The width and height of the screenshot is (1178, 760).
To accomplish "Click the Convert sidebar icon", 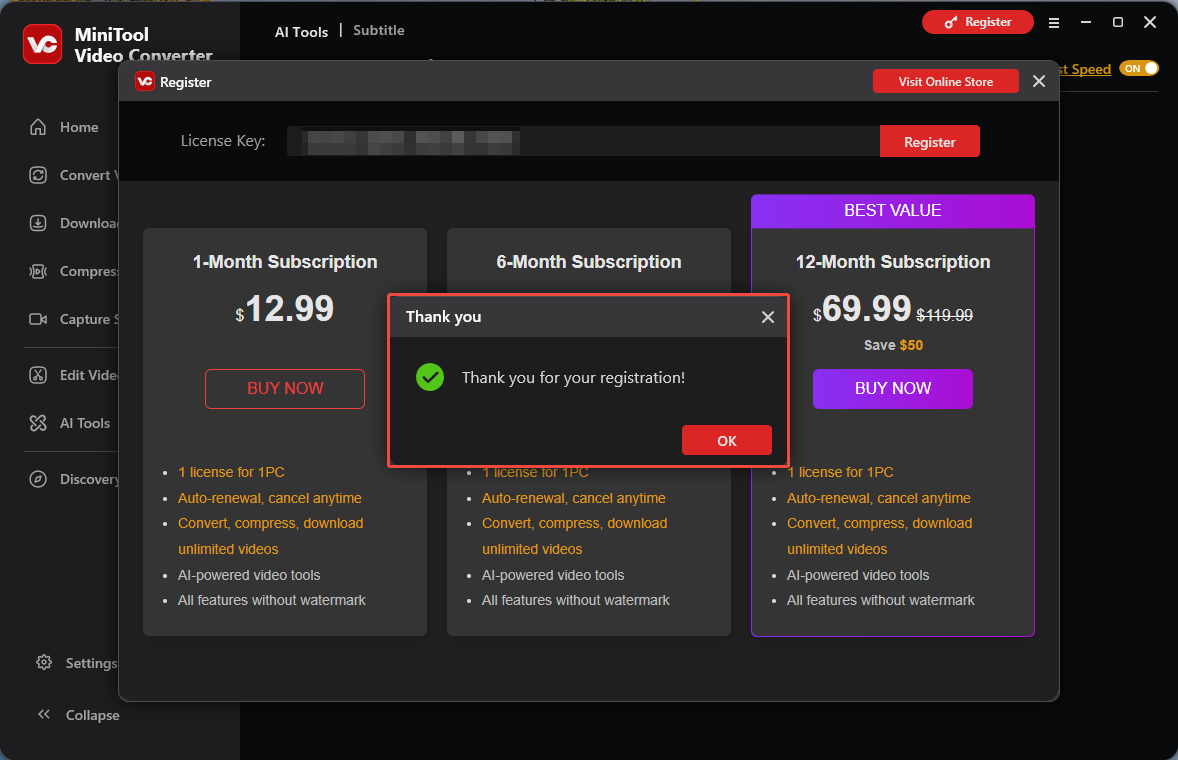I will tap(38, 175).
